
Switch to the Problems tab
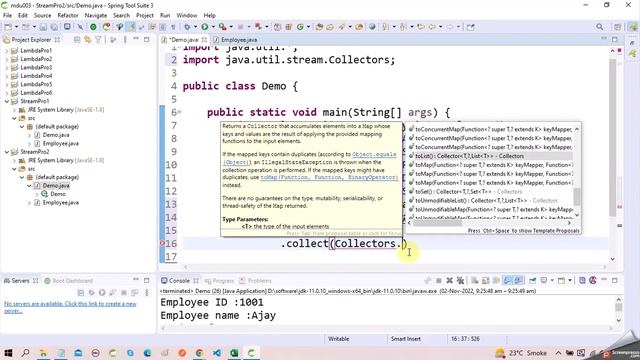point(256,281)
